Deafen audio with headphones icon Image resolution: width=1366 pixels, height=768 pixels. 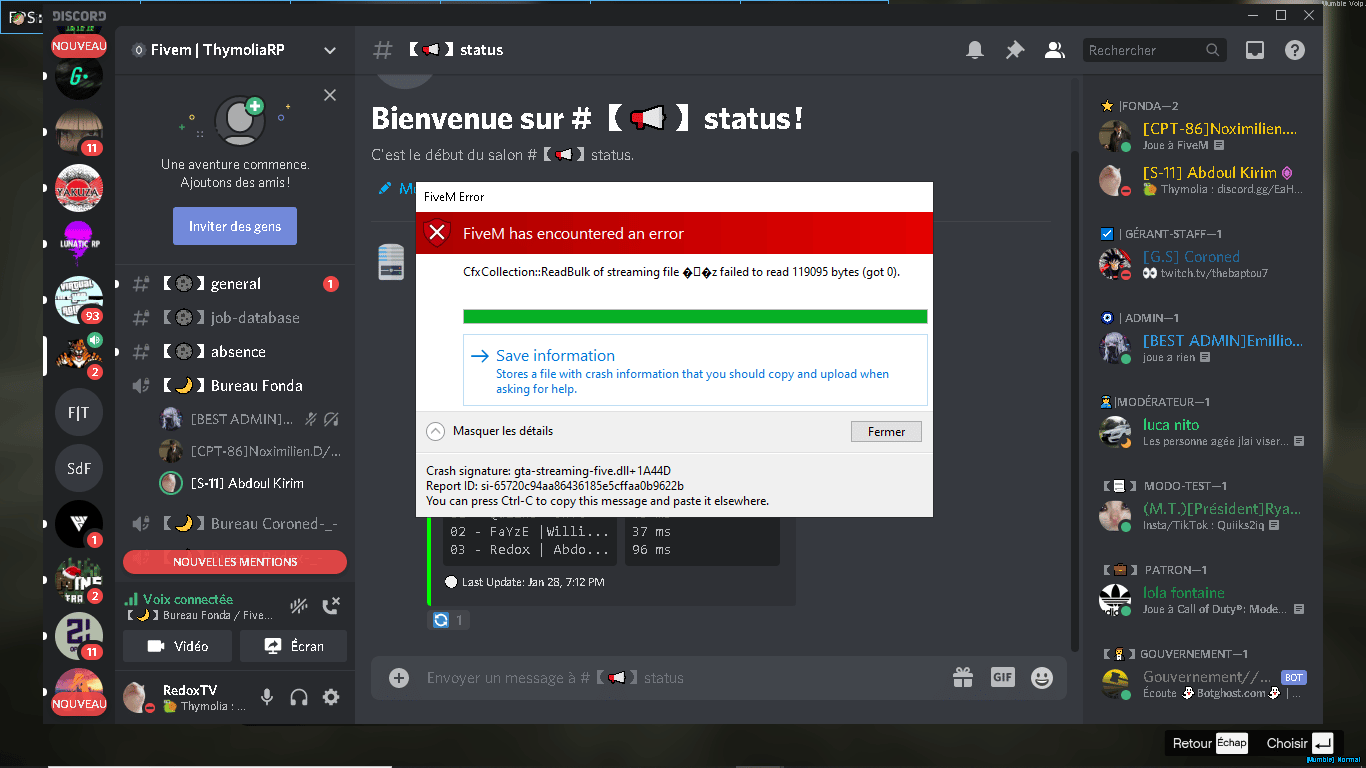299,698
